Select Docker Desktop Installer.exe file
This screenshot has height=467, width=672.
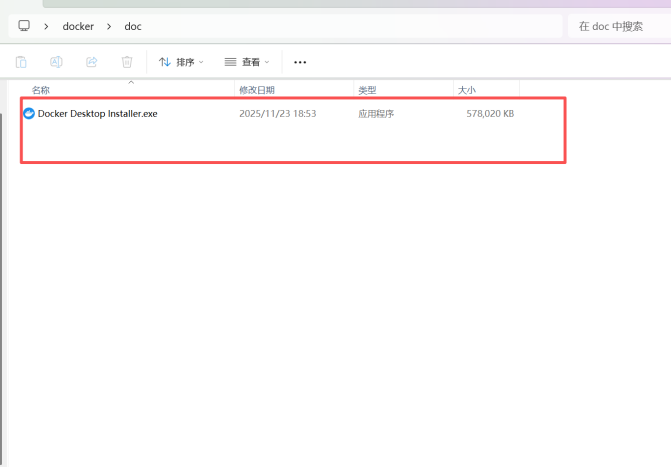tap(97, 114)
